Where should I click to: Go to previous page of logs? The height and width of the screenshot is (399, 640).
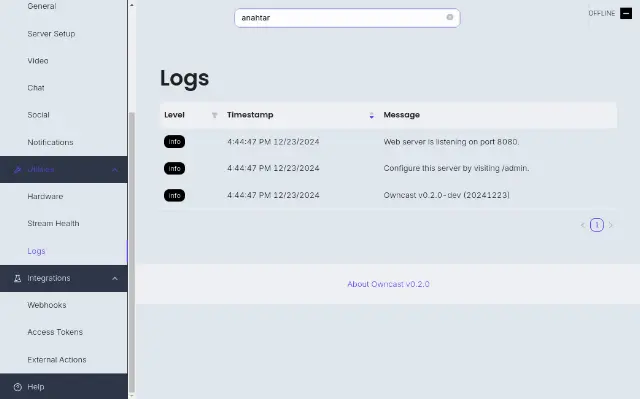(582, 225)
